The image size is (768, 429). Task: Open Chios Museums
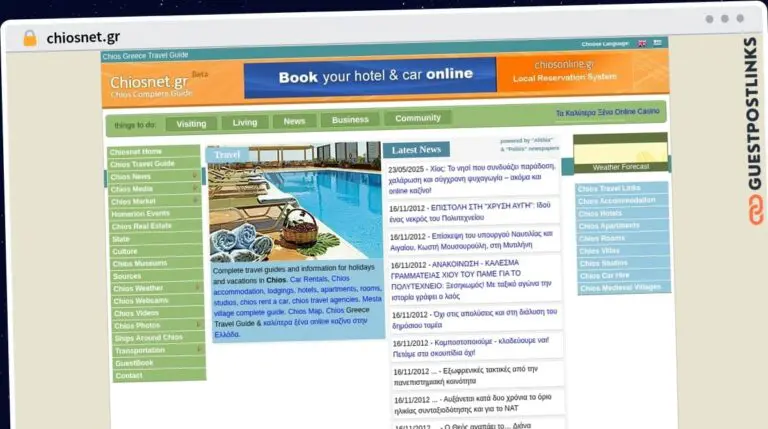157,263
